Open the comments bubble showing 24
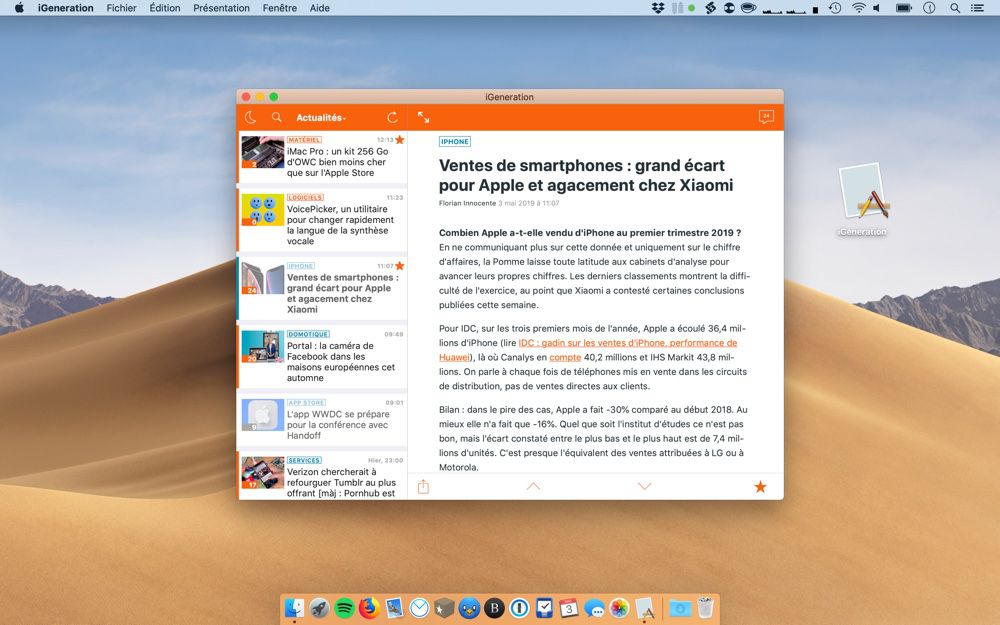This screenshot has height=625, width=1000. coord(766,117)
